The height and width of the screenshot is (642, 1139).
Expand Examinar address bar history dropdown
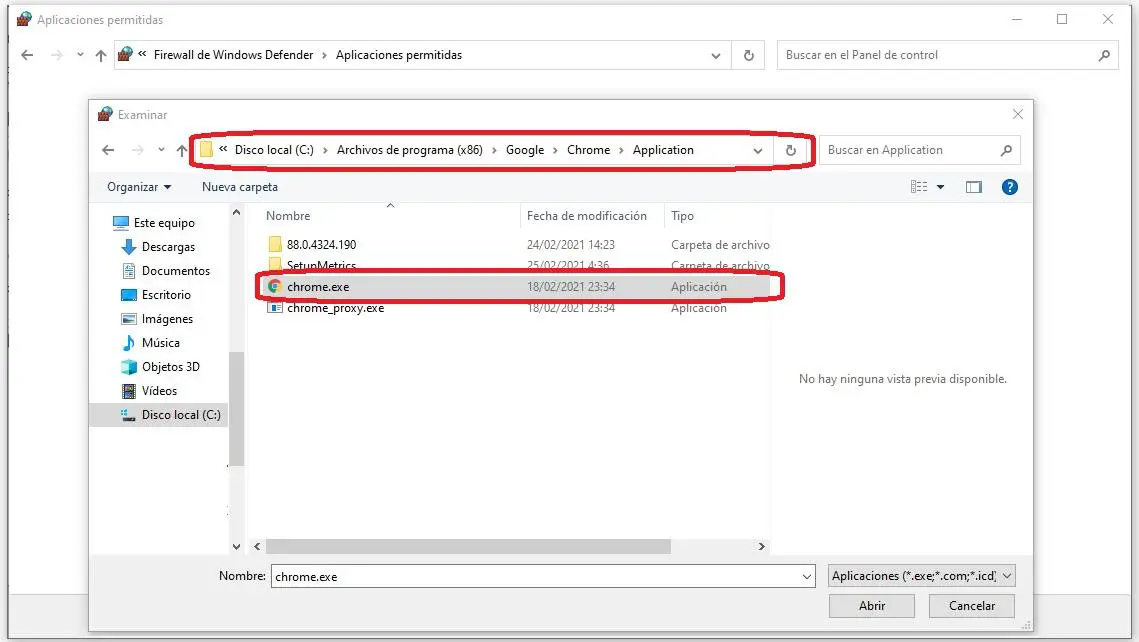pyautogui.click(x=758, y=151)
